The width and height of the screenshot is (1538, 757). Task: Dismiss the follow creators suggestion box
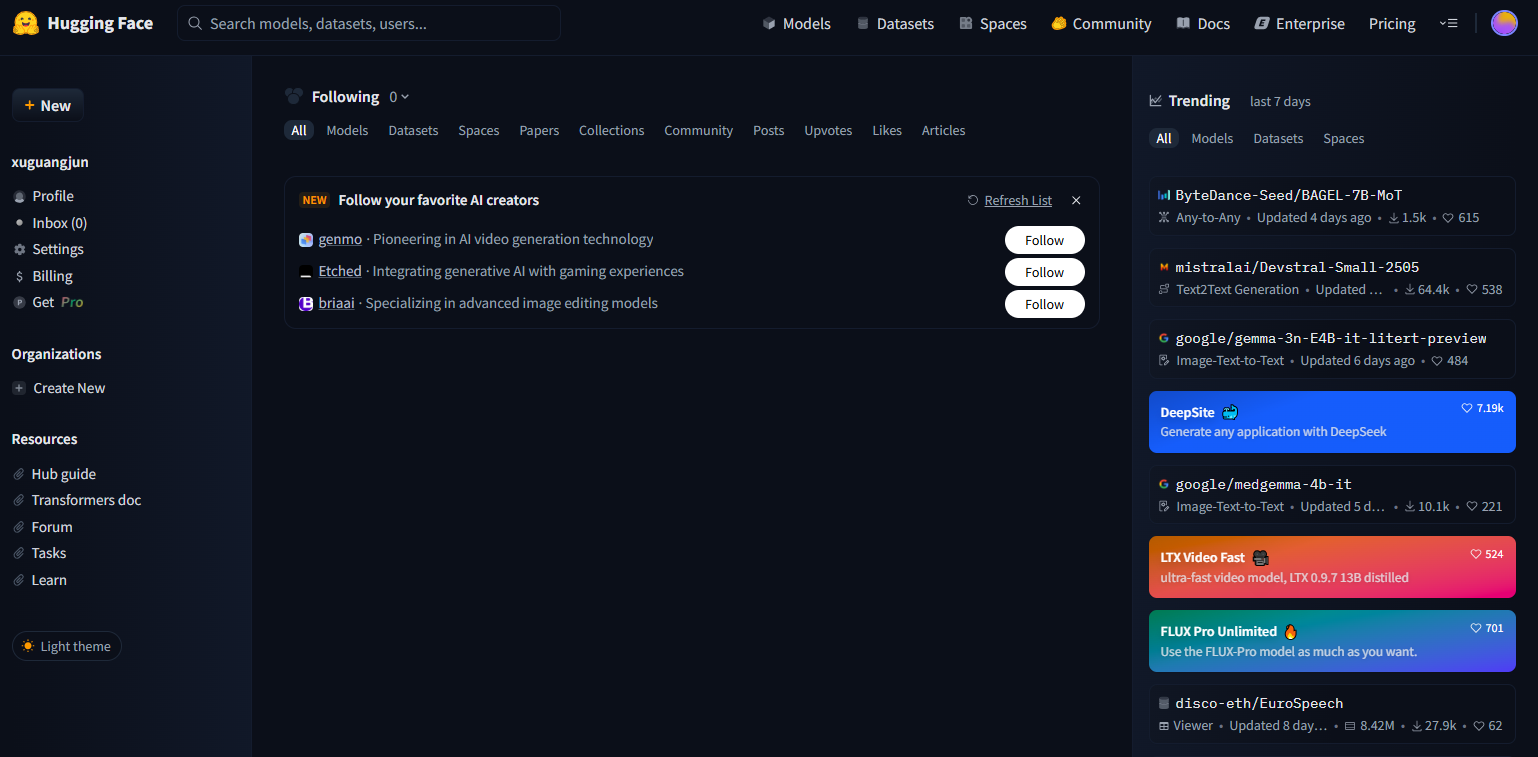tap(1076, 200)
